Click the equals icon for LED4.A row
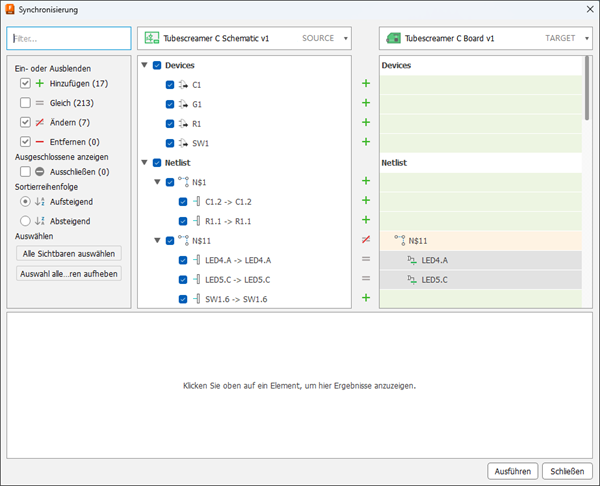The height and width of the screenshot is (486, 600). [366, 259]
